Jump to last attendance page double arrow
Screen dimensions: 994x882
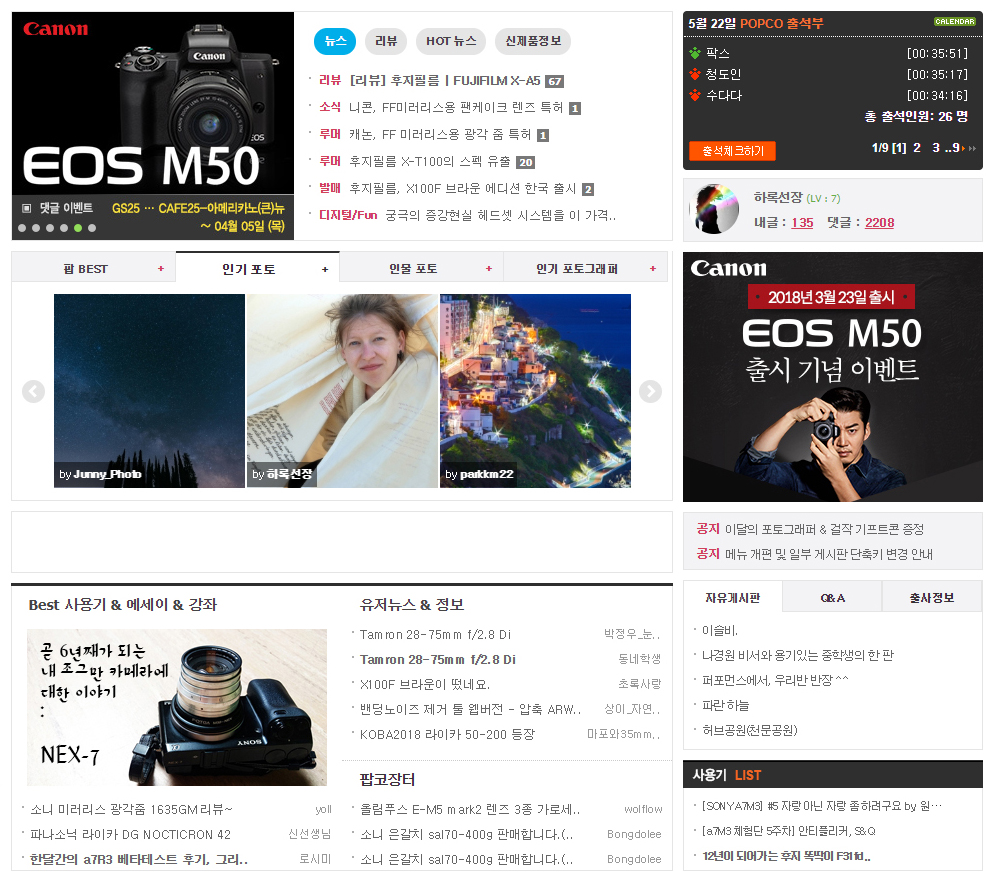click(x=972, y=148)
